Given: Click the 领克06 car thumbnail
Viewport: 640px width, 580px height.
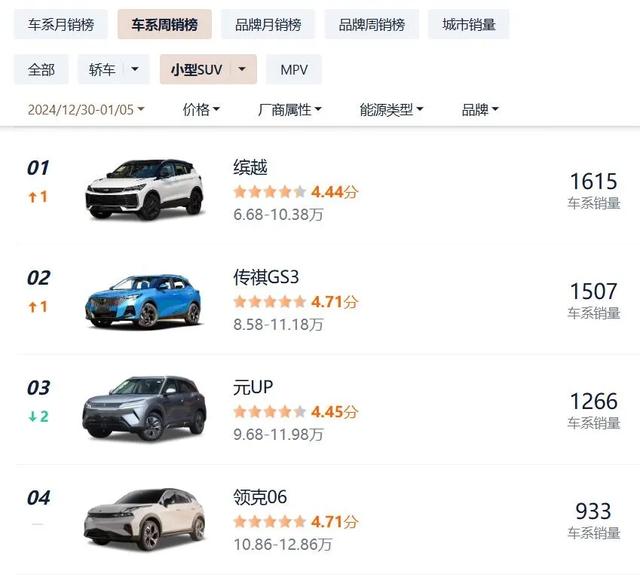Looking at the screenshot, I should point(145,519).
